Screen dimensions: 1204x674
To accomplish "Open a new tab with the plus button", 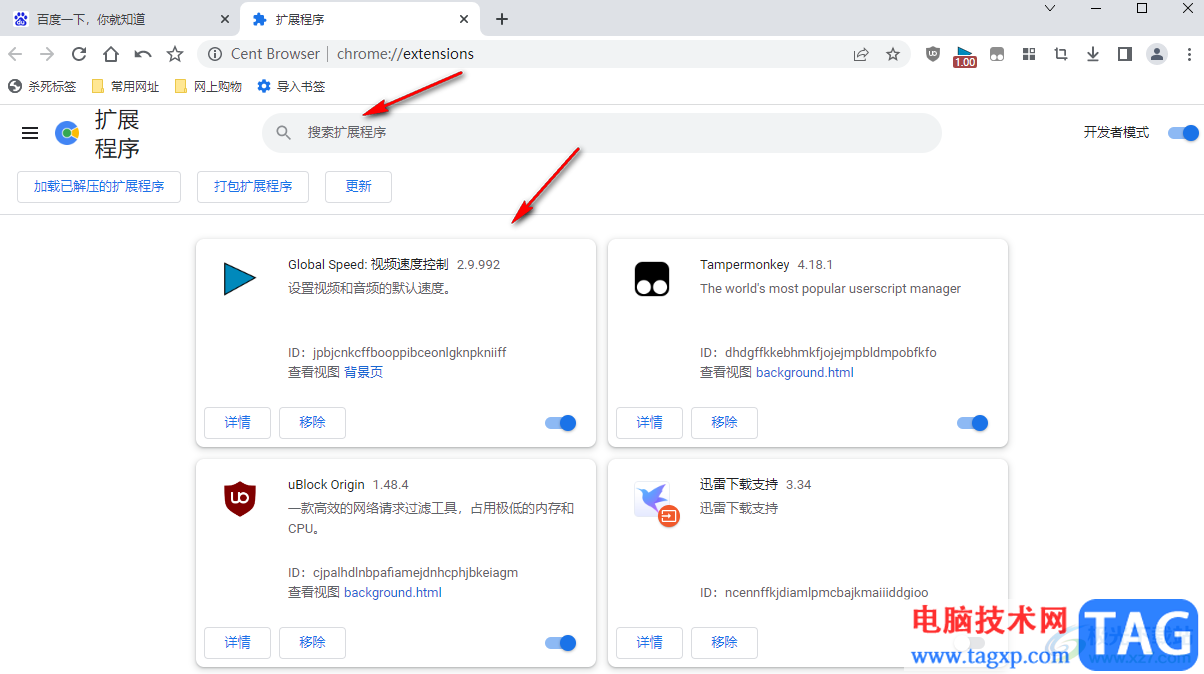I will click(x=502, y=19).
